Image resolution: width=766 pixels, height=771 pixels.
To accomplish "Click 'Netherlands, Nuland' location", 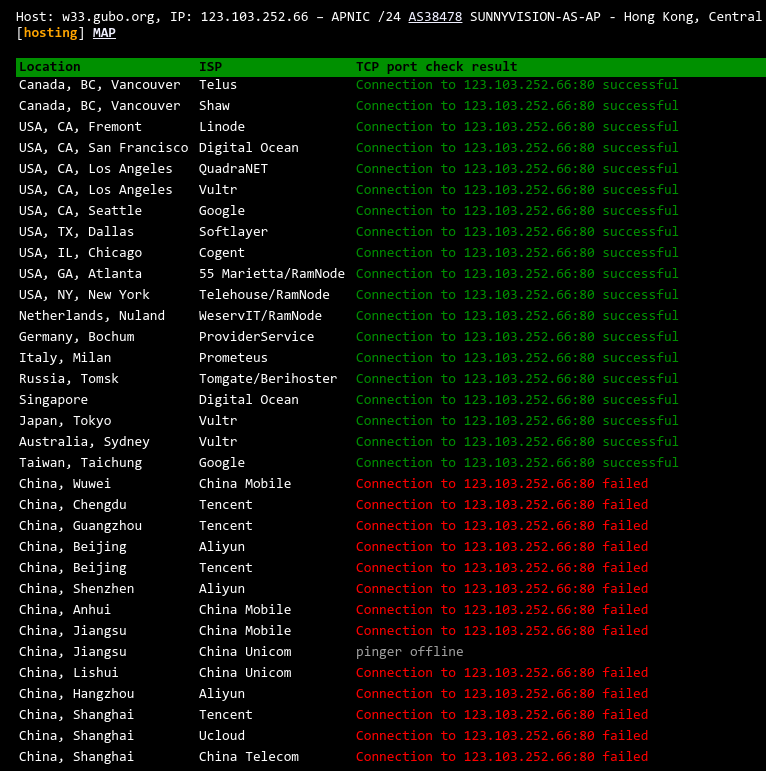I will 92,316.
